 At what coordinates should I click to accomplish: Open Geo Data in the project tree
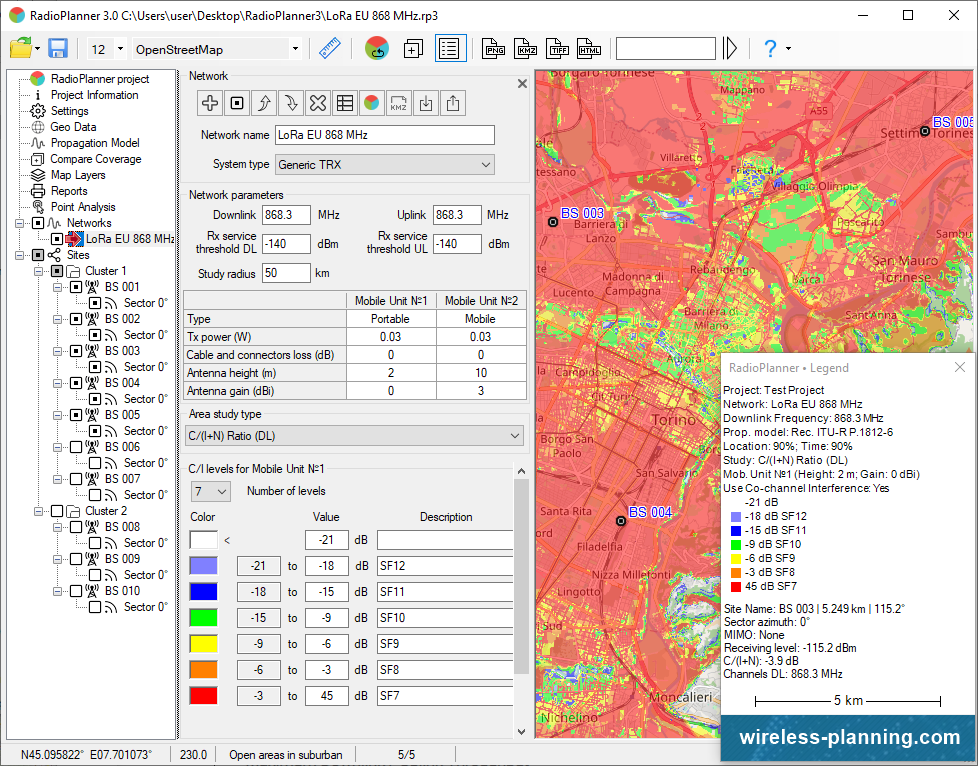tap(73, 127)
